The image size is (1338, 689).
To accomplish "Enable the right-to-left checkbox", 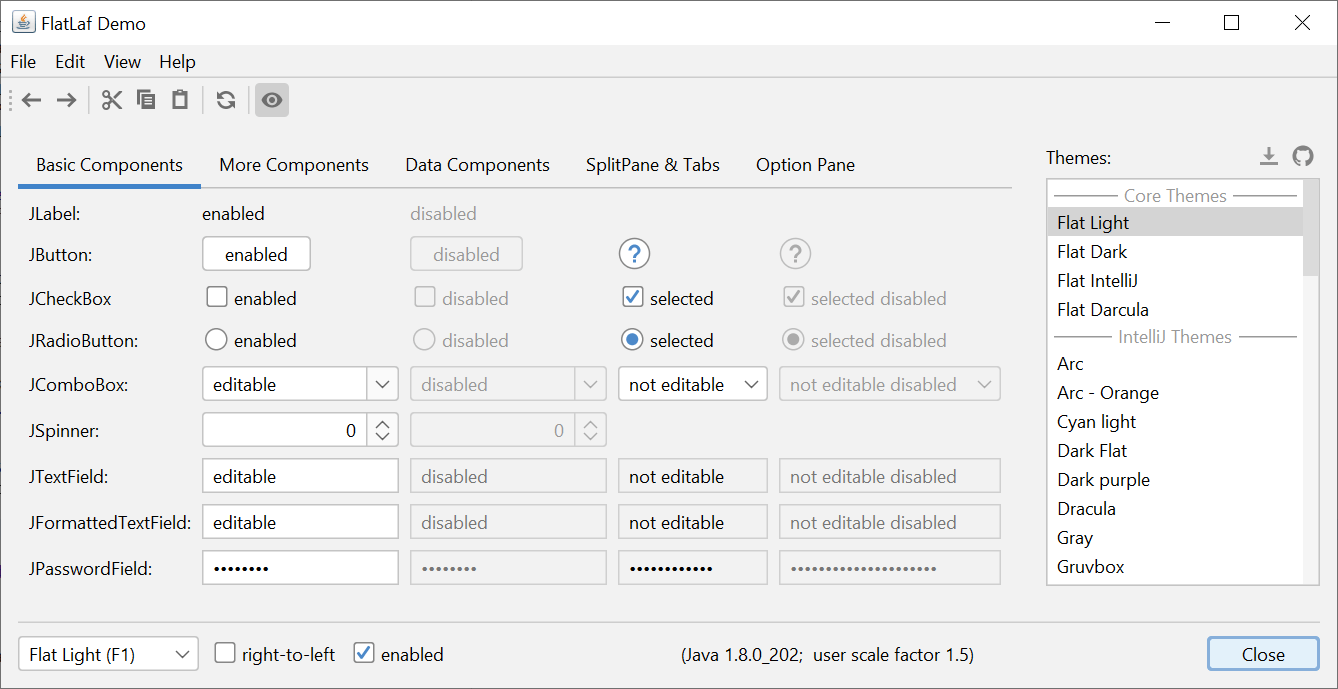I will 225,653.
